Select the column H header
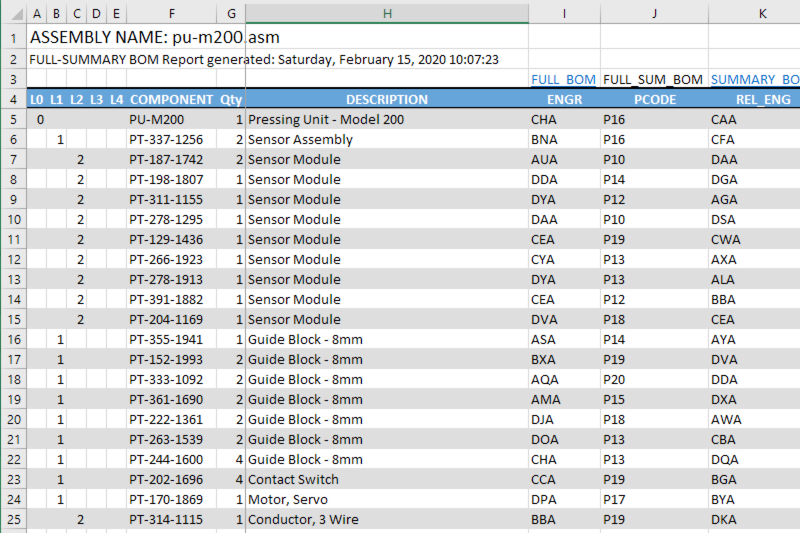This screenshot has height=533, width=800. [387, 13]
